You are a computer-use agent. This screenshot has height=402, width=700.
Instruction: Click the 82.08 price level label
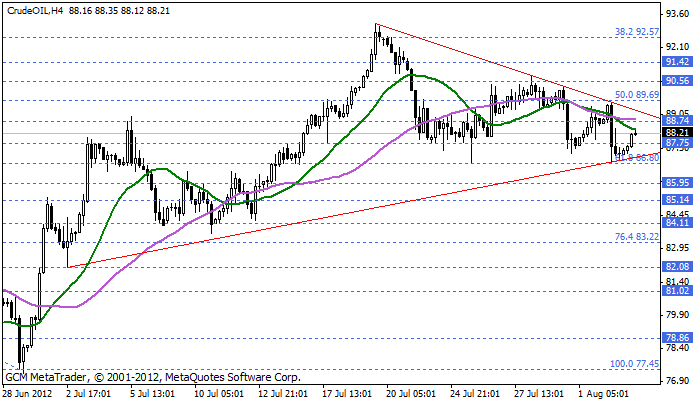(x=678, y=267)
